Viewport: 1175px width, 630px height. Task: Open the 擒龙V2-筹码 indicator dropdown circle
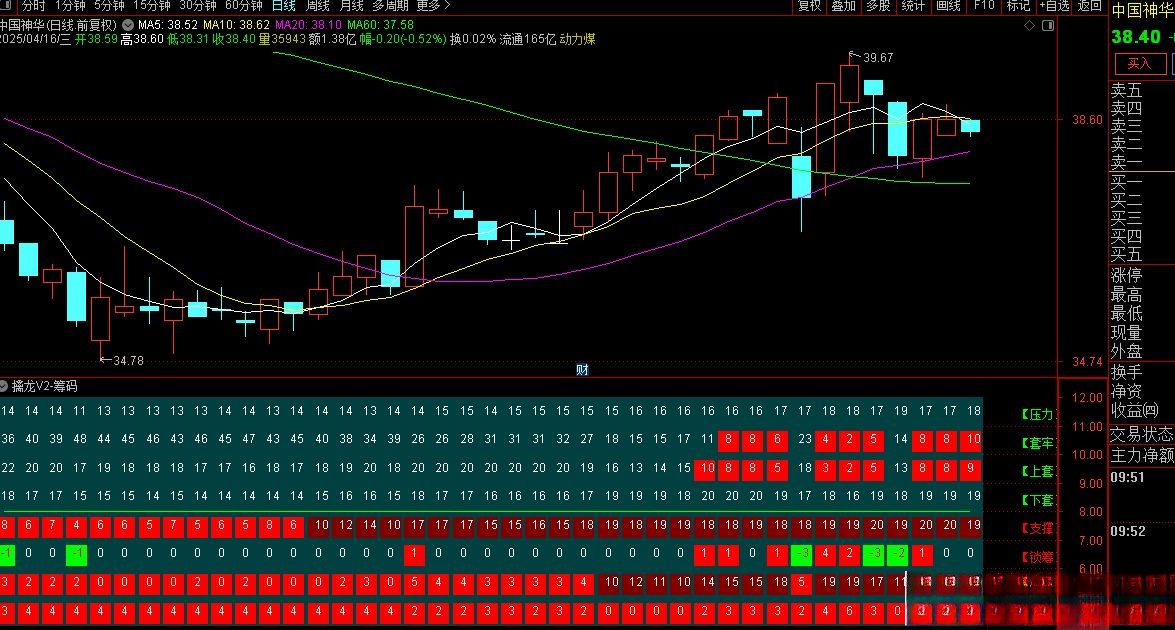coord(5,386)
